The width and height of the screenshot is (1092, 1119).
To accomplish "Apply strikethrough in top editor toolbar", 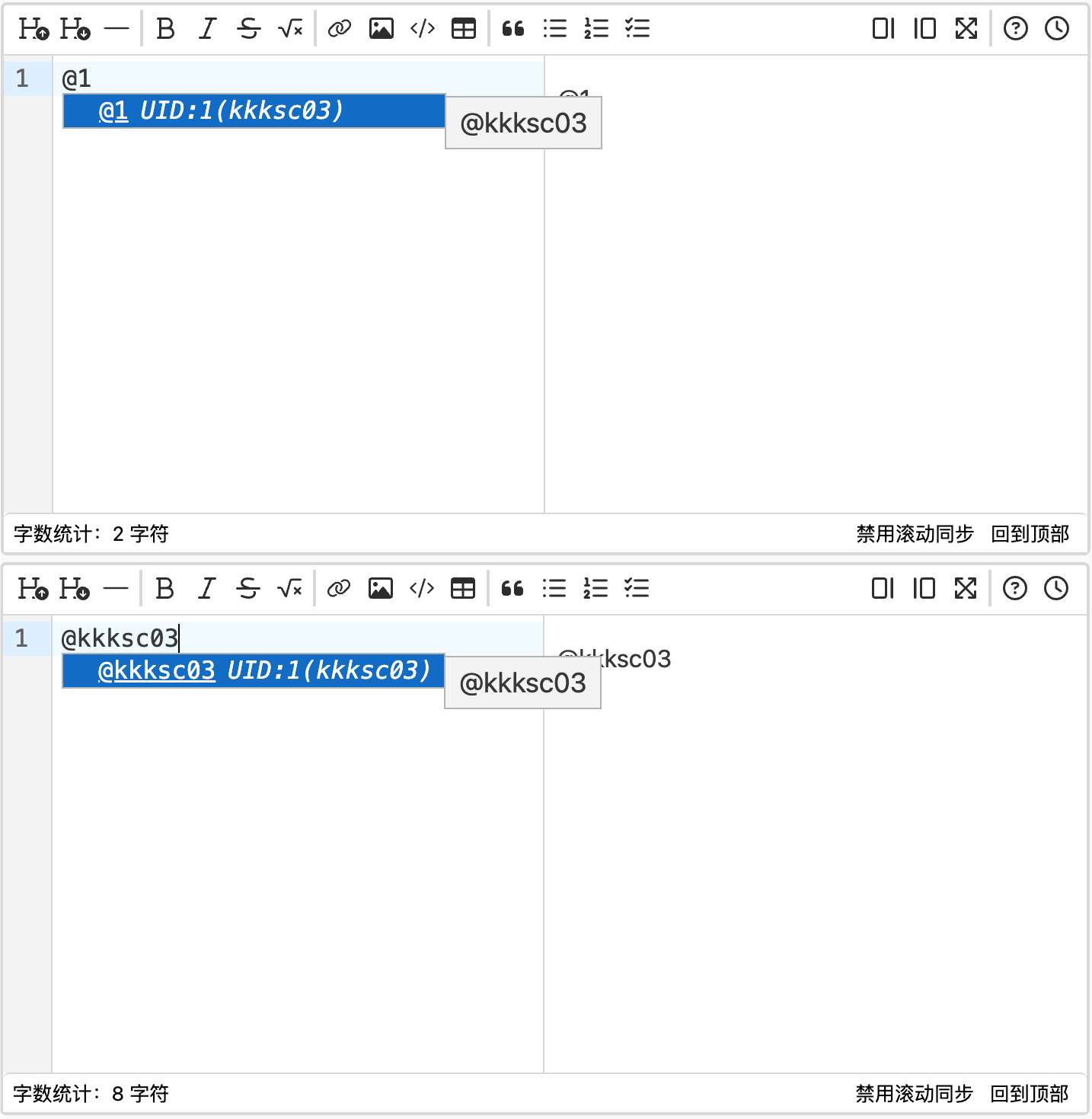I will pos(248,29).
